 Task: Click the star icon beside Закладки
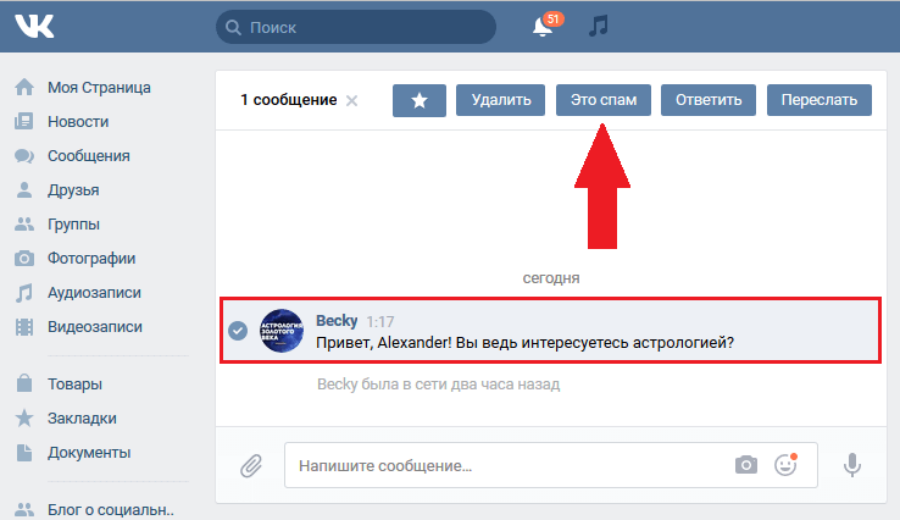click(24, 418)
